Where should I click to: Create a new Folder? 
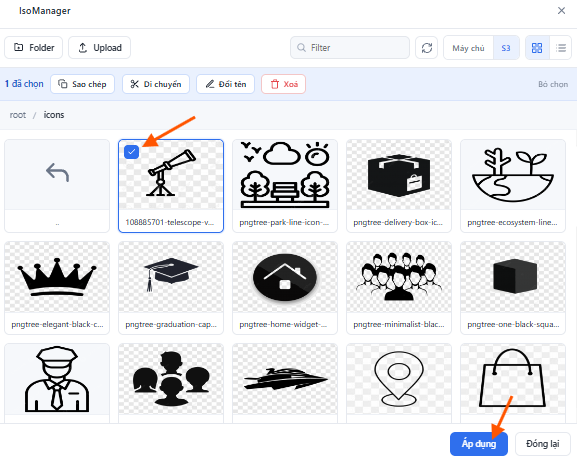pyautogui.click(x=33, y=47)
